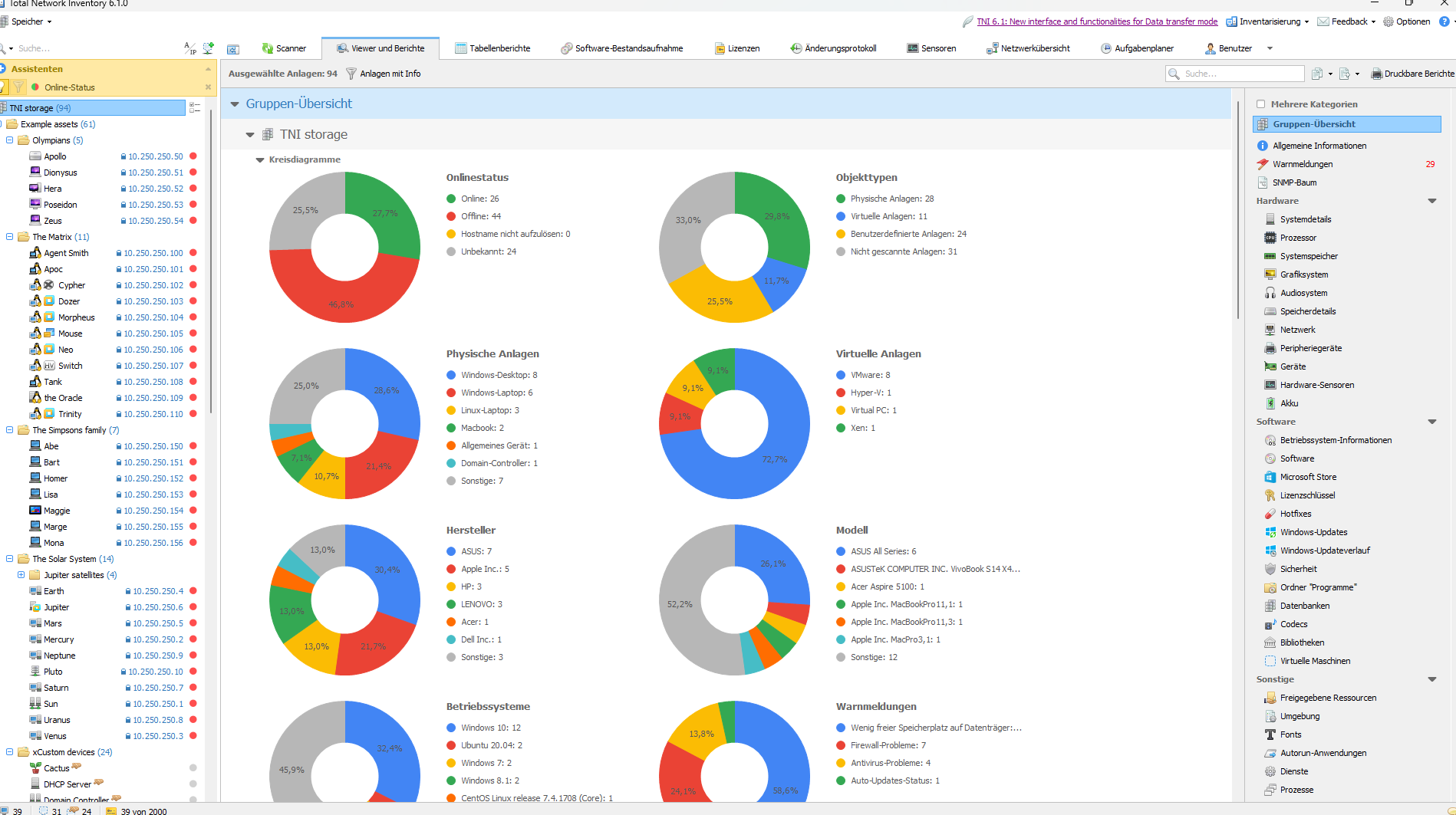Close the Online-Status assistant row
This screenshot has height=815, width=1456.
pos(208,87)
